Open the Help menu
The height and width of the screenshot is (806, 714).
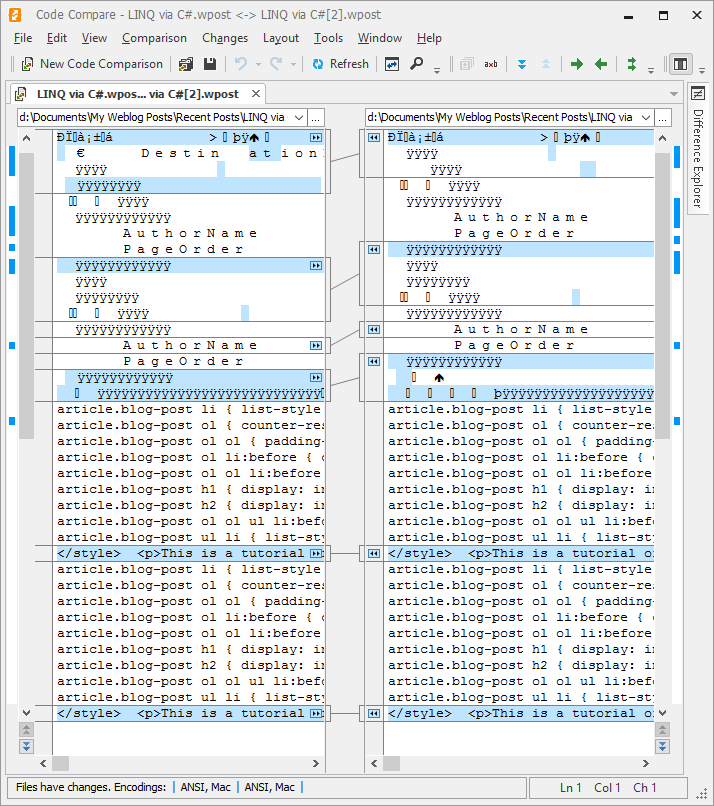coord(429,38)
